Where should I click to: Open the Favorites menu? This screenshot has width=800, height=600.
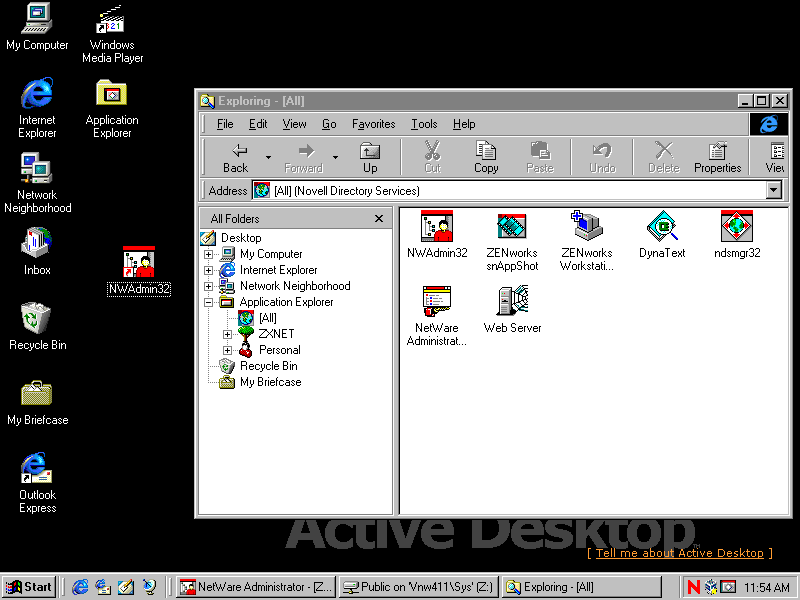click(x=373, y=124)
